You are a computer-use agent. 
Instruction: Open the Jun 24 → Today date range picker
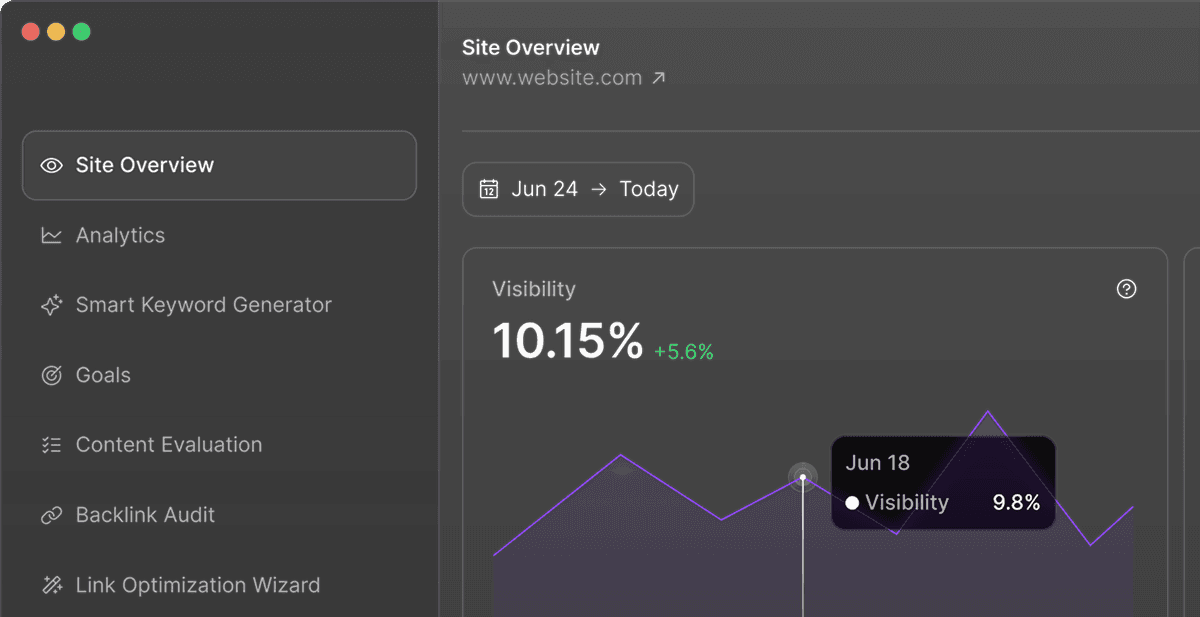click(x=578, y=189)
